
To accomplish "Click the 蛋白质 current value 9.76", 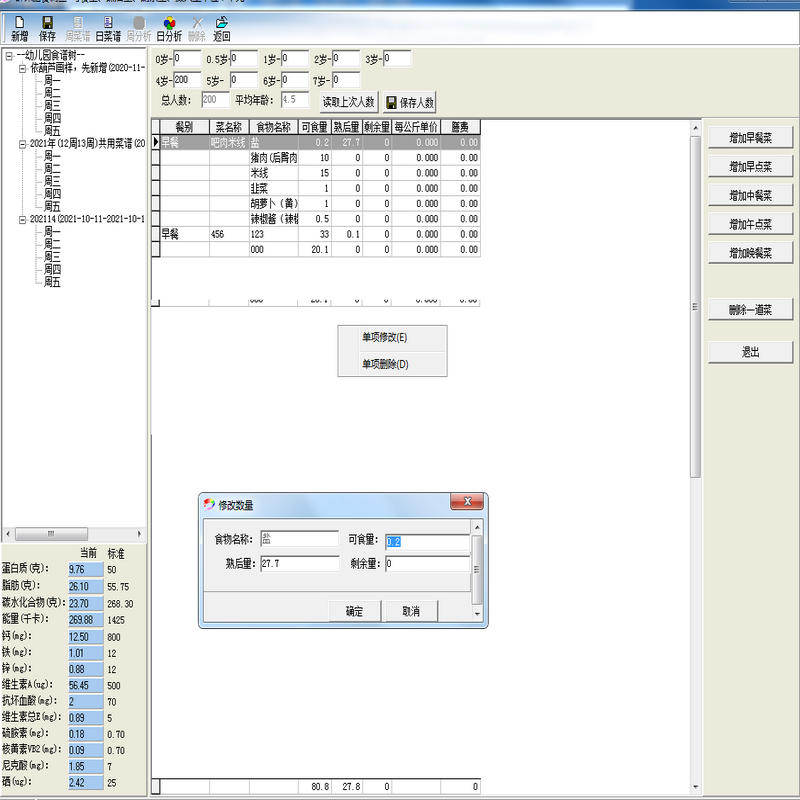I will coord(86,570).
